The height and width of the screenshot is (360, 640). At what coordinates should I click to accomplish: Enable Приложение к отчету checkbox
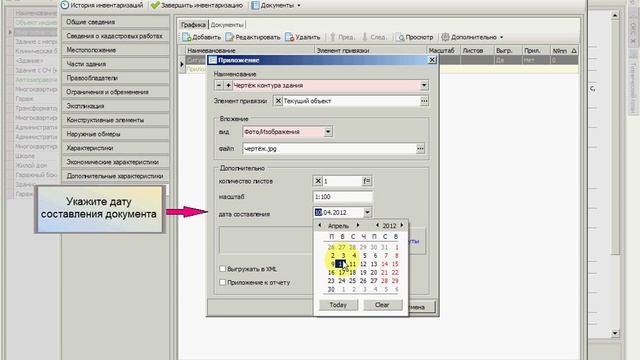(222, 282)
